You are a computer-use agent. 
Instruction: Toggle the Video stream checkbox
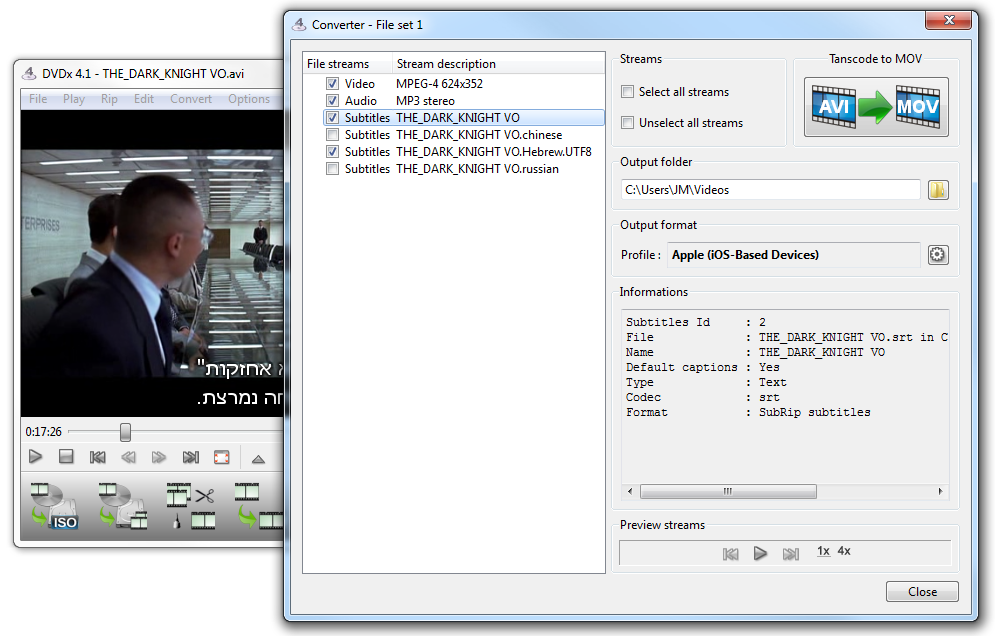point(332,84)
